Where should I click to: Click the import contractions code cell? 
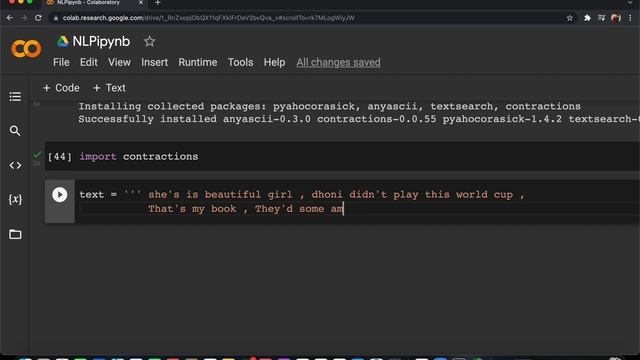[342, 156]
